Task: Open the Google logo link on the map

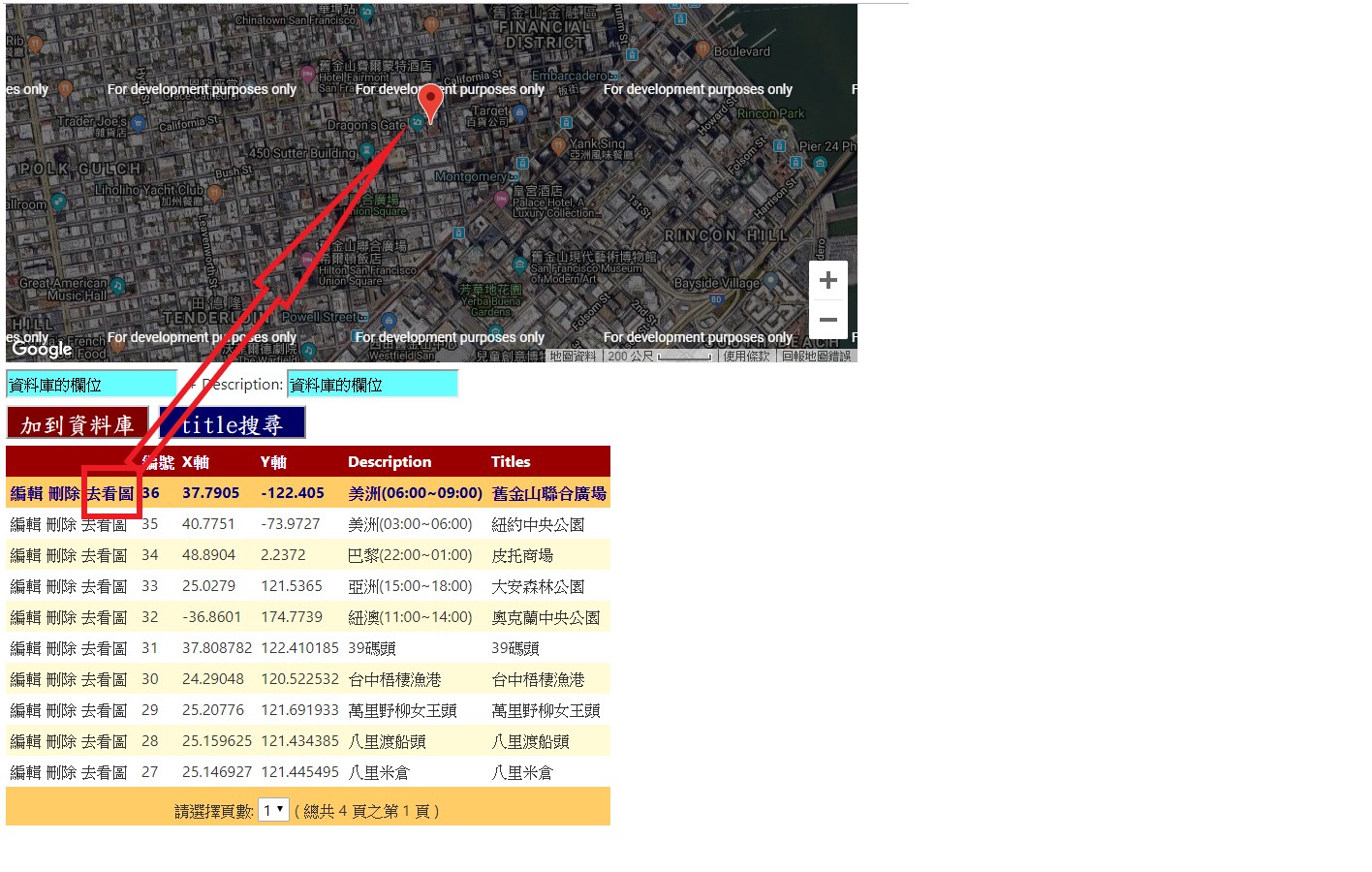Action: [x=42, y=349]
